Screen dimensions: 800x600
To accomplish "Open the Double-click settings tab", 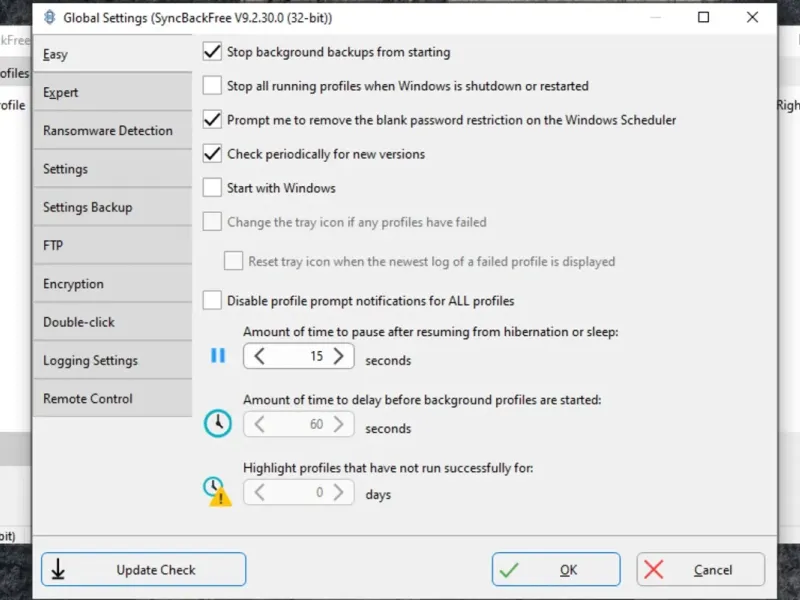I will [112, 322].
